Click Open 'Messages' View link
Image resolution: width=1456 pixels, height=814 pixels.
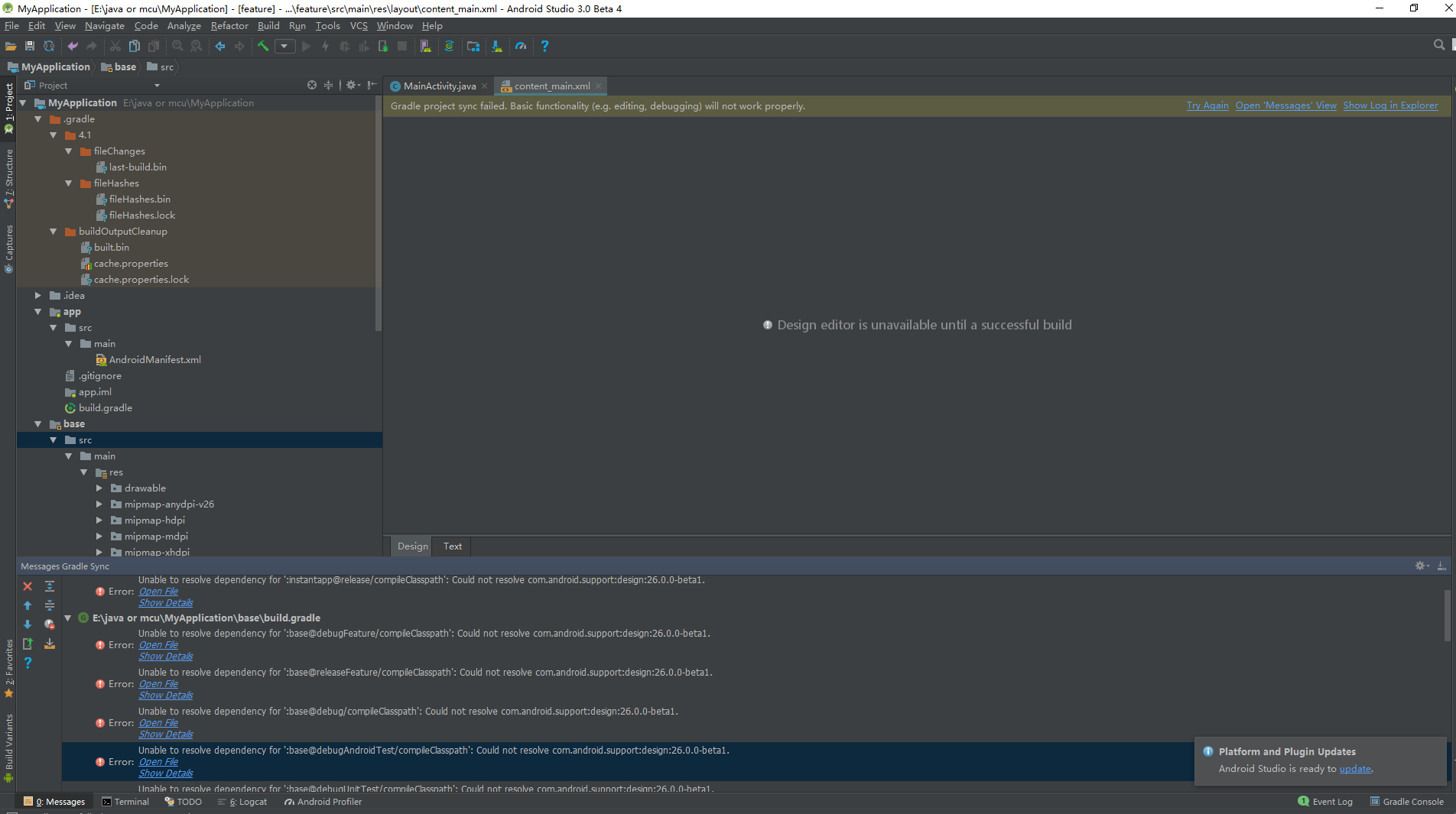point(1285,105)
